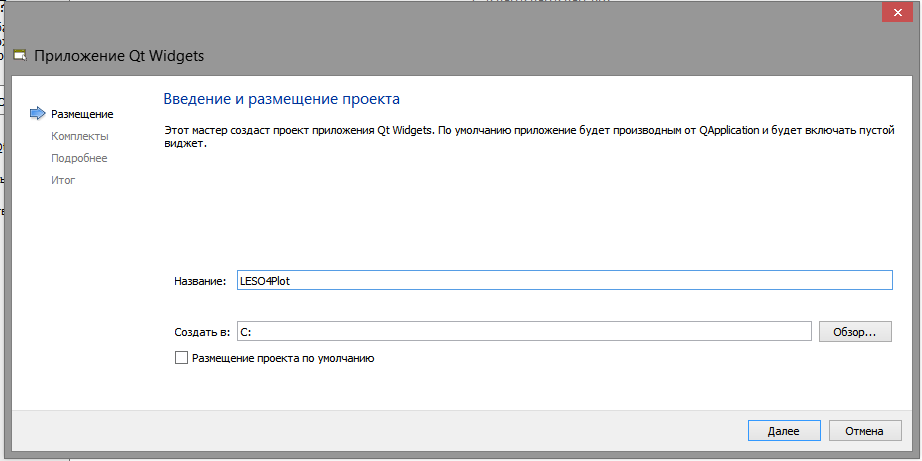
Task: Click the blue arrow beside Размещение step
Action: click(x=38, y=113)
